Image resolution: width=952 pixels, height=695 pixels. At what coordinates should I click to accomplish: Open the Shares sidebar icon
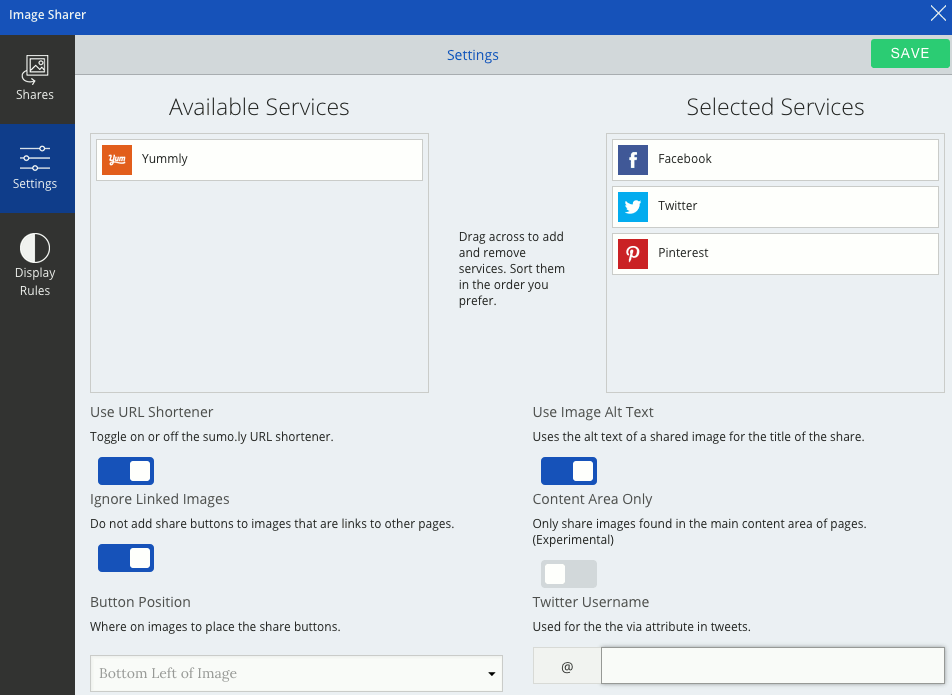coord(35,69)
